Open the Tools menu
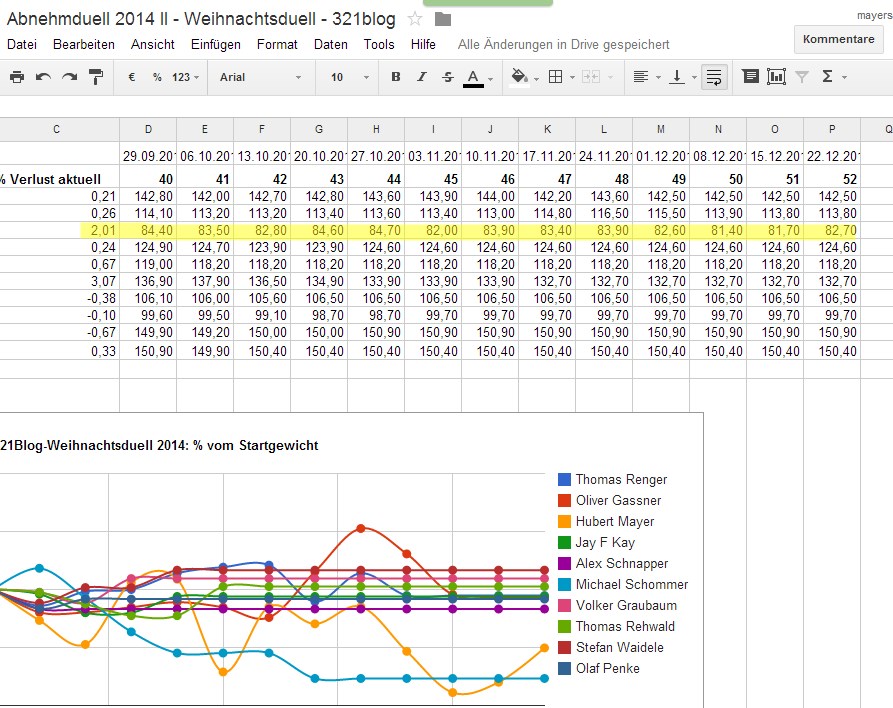893x708 pixels. 379,44
